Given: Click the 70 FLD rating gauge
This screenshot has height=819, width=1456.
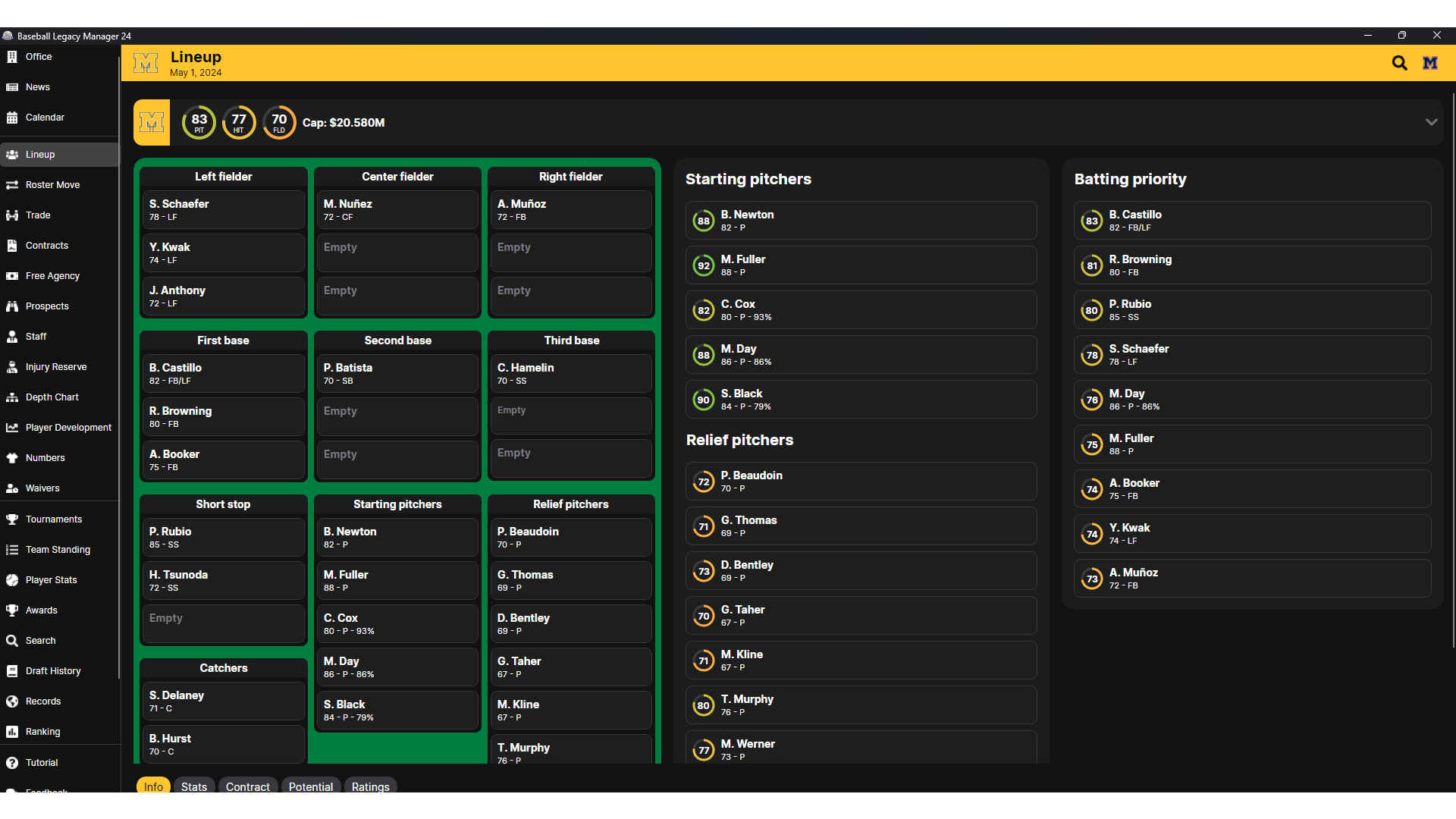Looking at the screenshot, I should [x=279, y=122].
